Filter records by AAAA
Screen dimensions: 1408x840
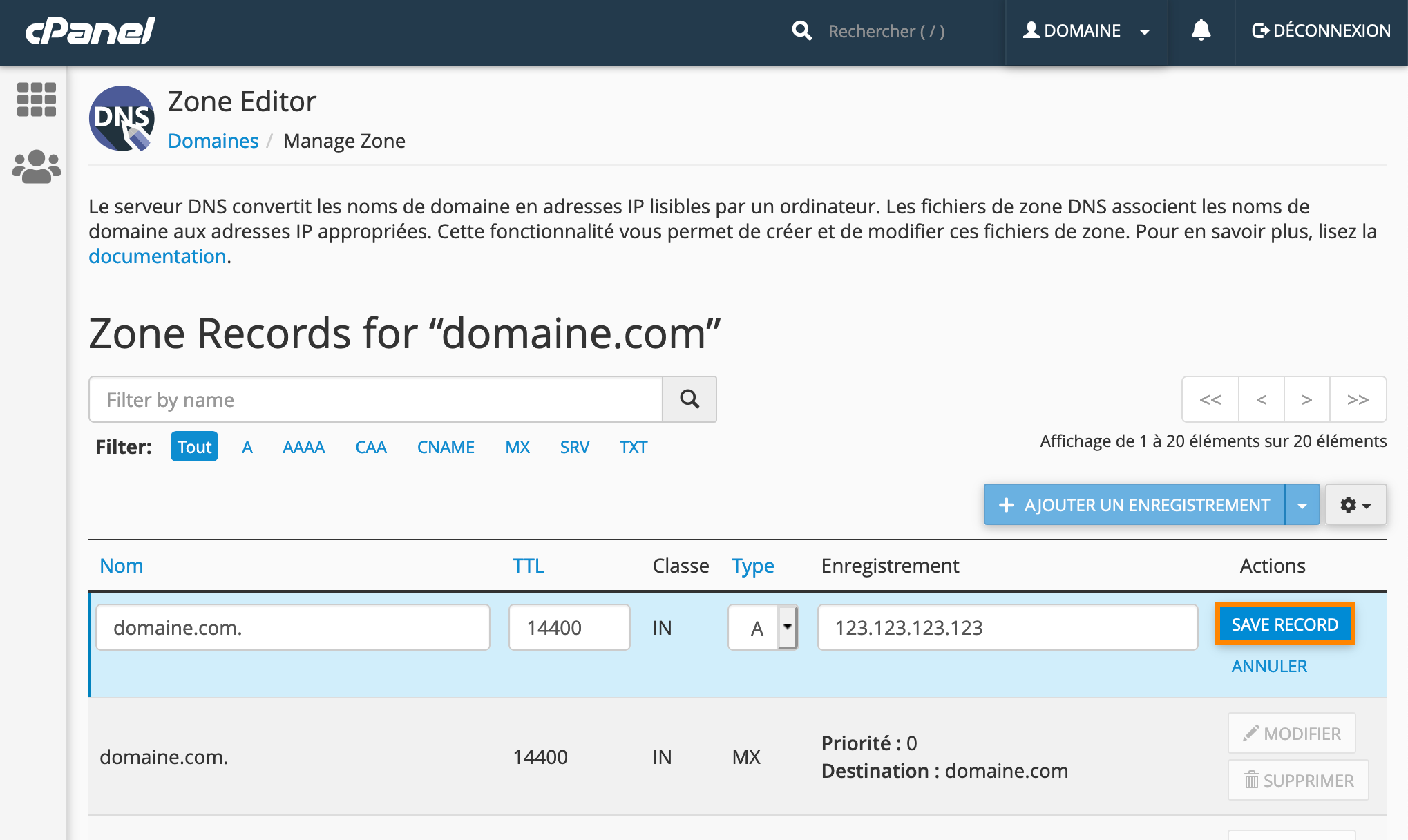(304, 447)
